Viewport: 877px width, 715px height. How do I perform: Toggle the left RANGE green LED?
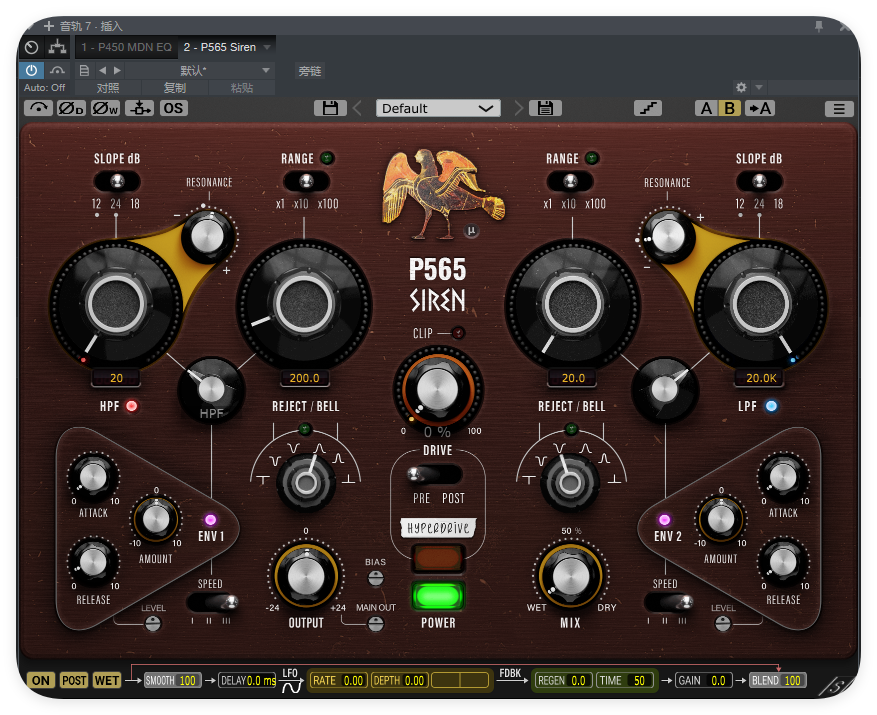327,158
